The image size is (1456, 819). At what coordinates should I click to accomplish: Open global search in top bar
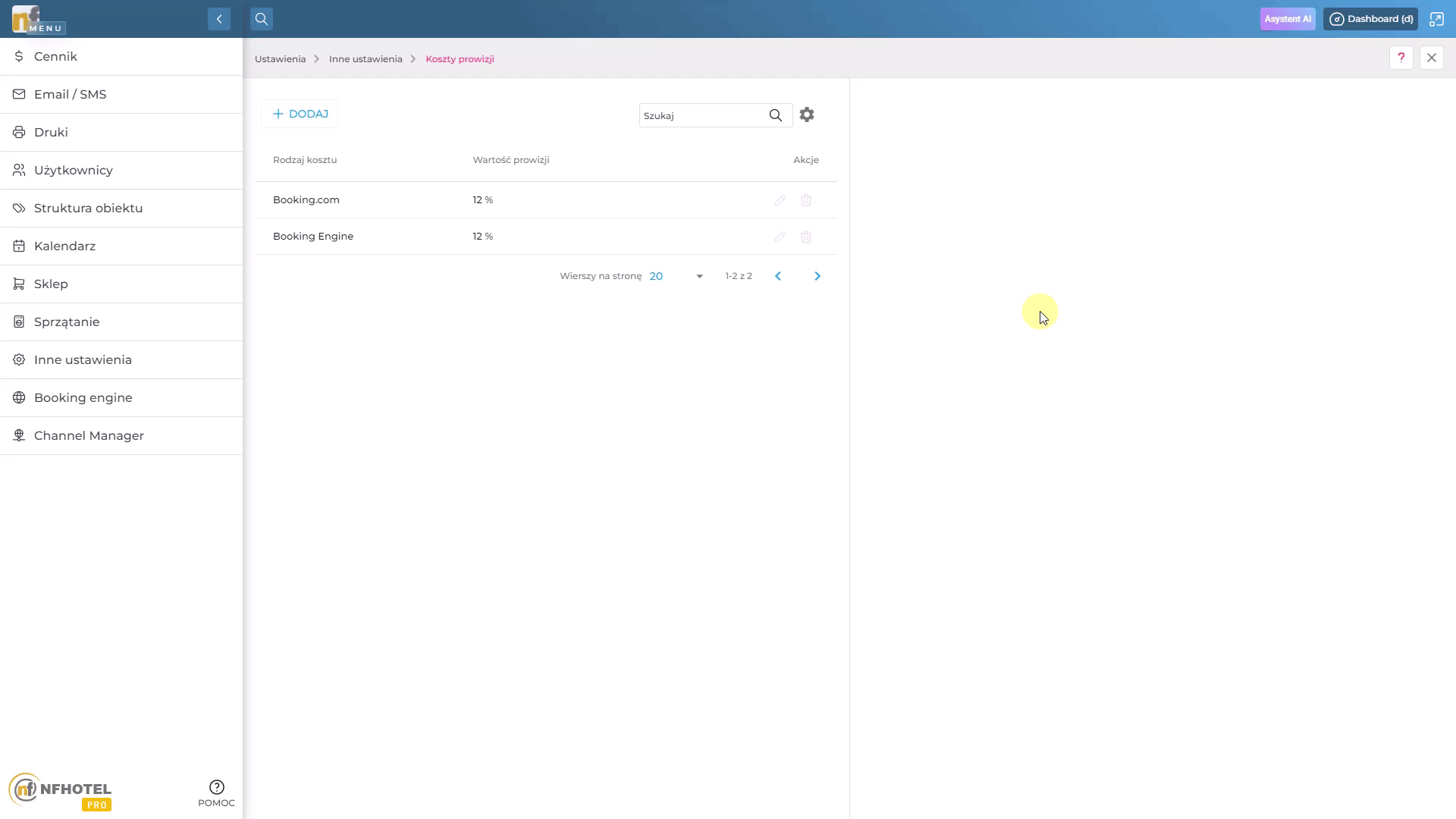[262, 19]
